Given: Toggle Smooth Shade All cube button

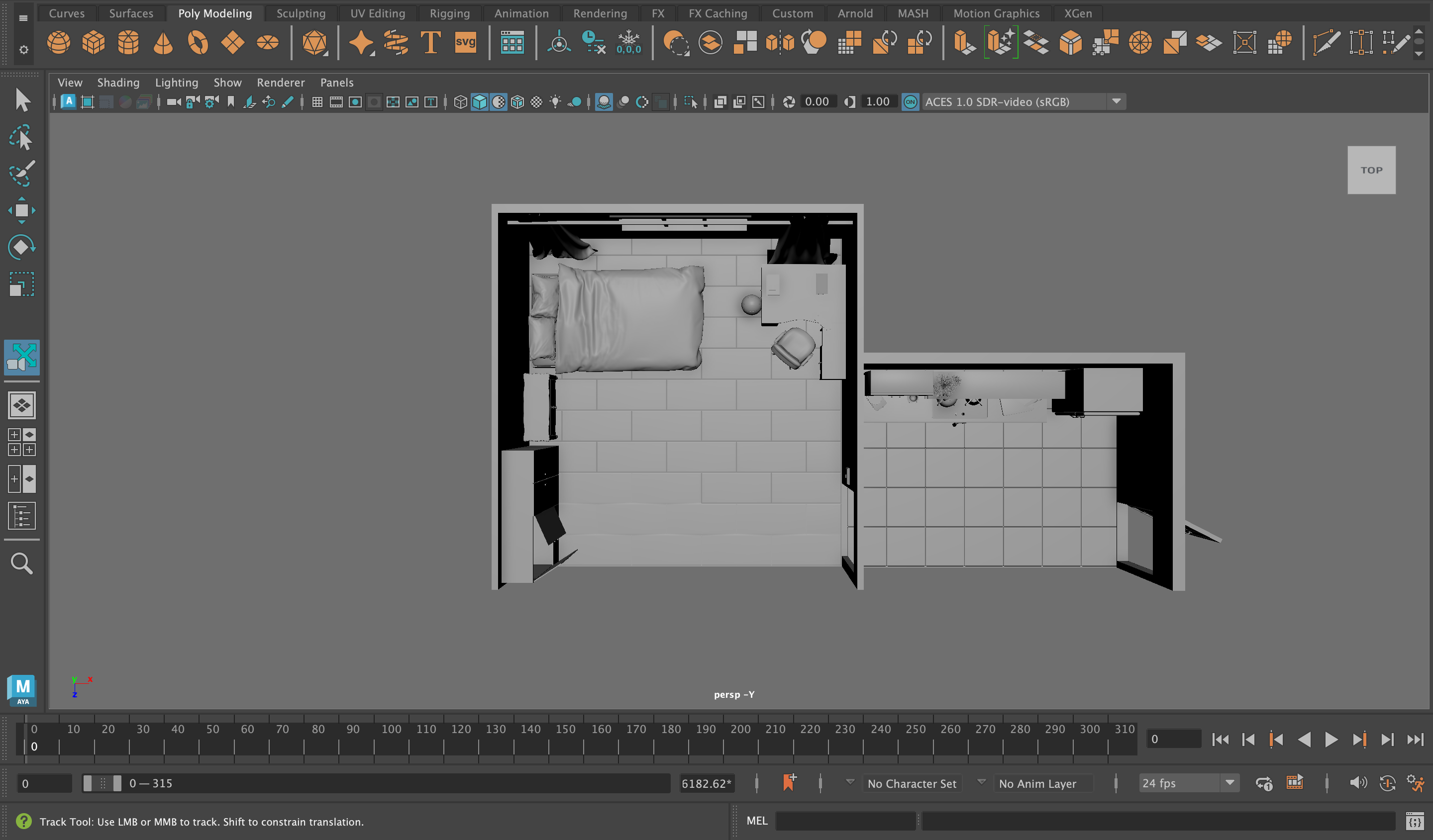Looking at the screenshot, I should click(480, 102).
